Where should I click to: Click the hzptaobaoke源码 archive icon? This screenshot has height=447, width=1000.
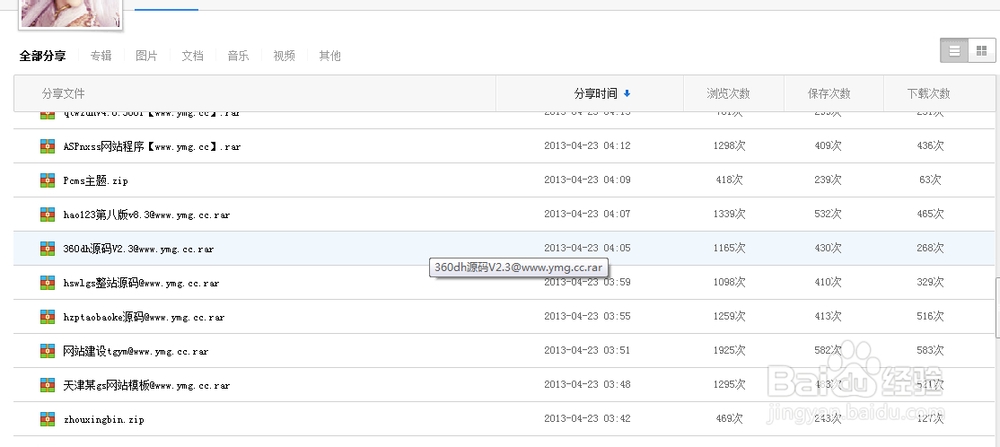click(x=47, y=317)
